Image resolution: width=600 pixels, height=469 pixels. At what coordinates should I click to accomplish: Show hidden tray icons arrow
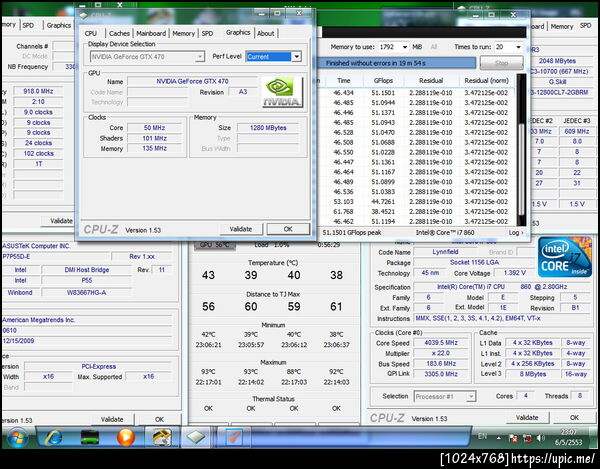coord(499,438)
